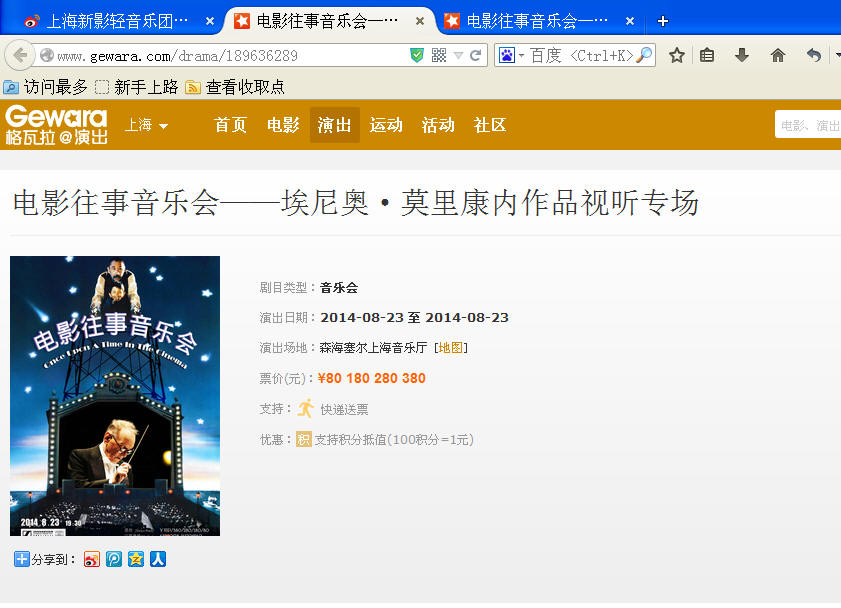Click the Baidu paw search engine icon

507,55
